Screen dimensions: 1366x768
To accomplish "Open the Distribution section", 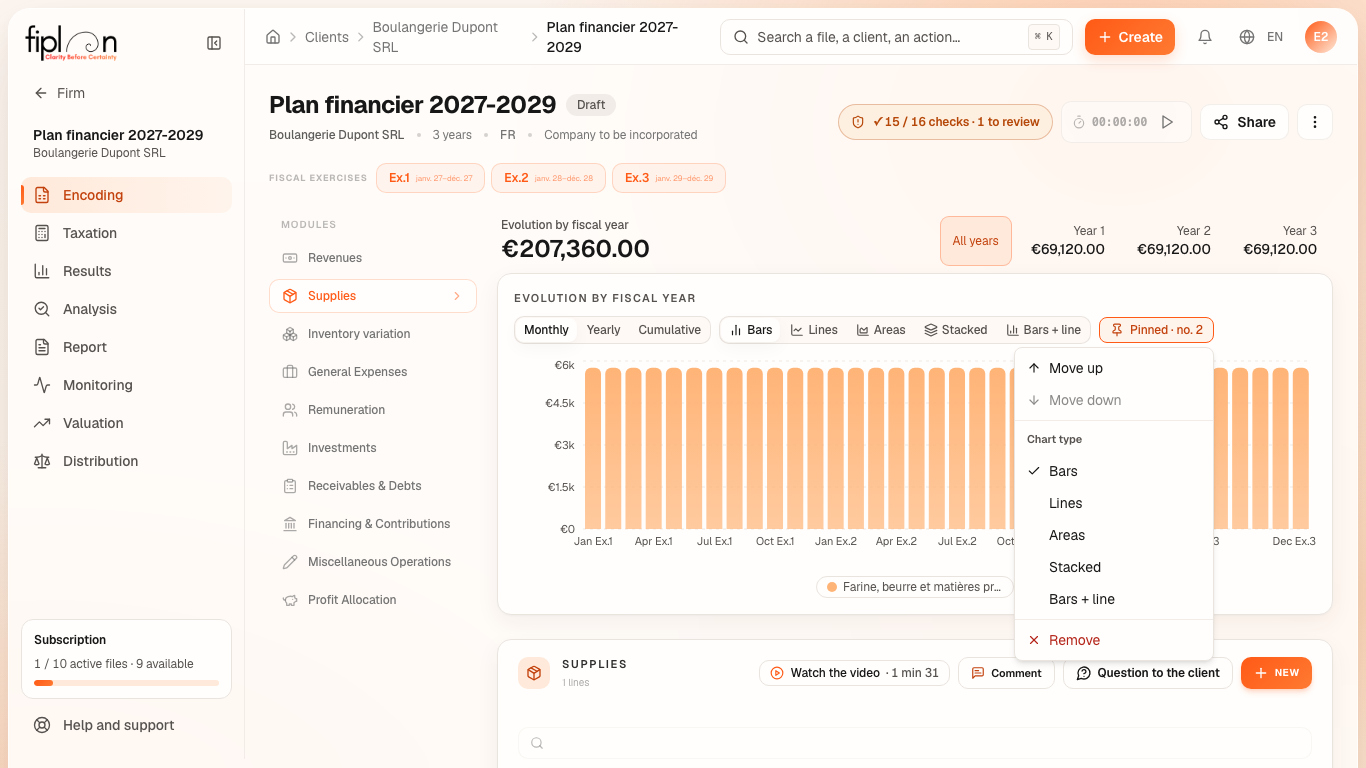I will click(x=126, y=461).
